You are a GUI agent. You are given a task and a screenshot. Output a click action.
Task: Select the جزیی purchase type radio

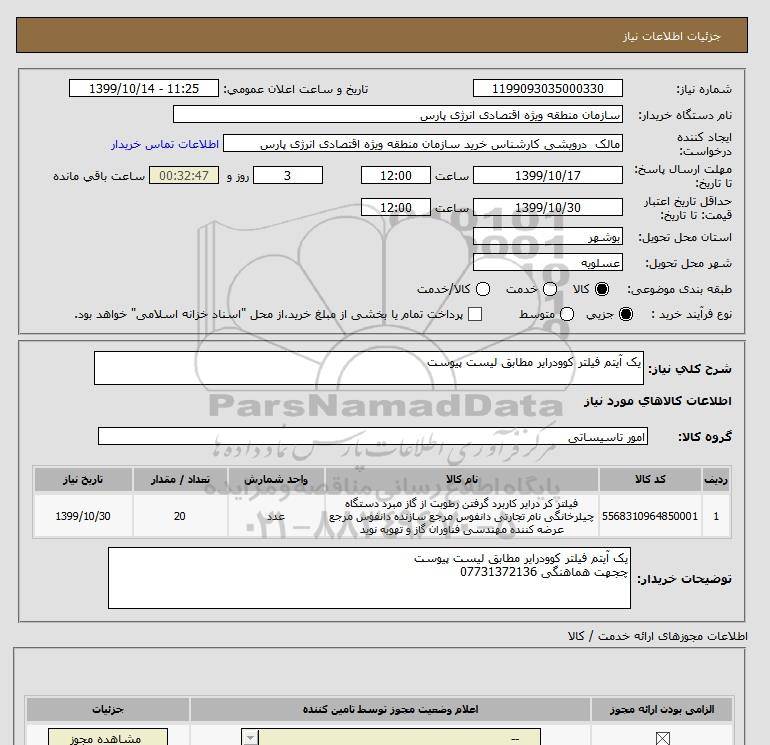[626, 314]
